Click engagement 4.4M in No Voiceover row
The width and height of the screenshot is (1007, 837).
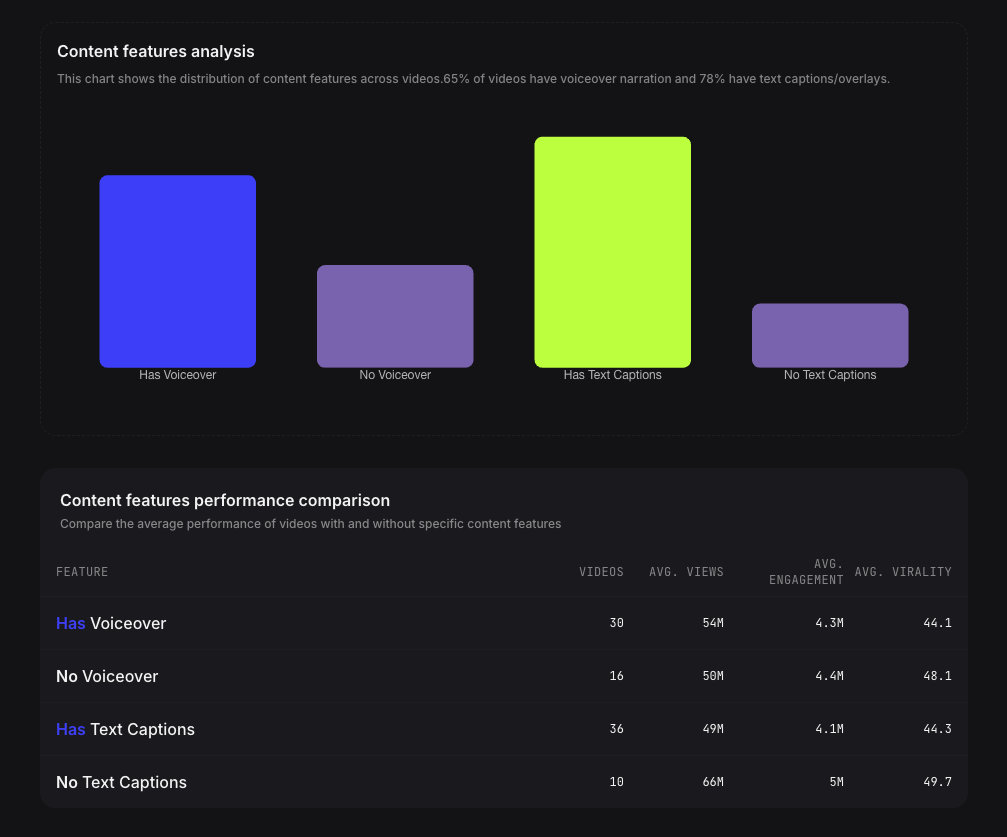pos(829,676)
